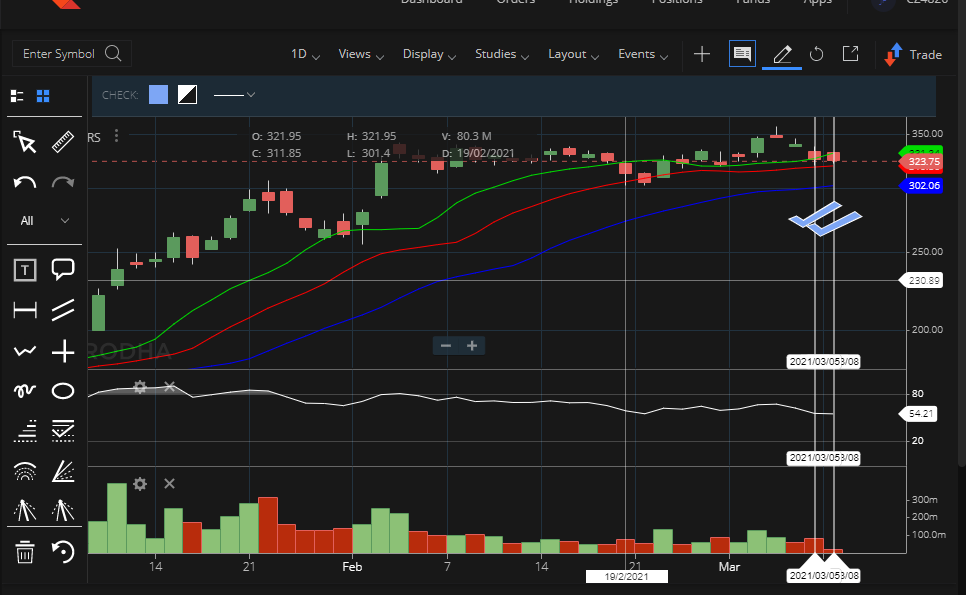This screenshot has width=966, height=595.
Task: Click the 2021/03/053/08 label on the date axis
Action: [x=824, y=575]
